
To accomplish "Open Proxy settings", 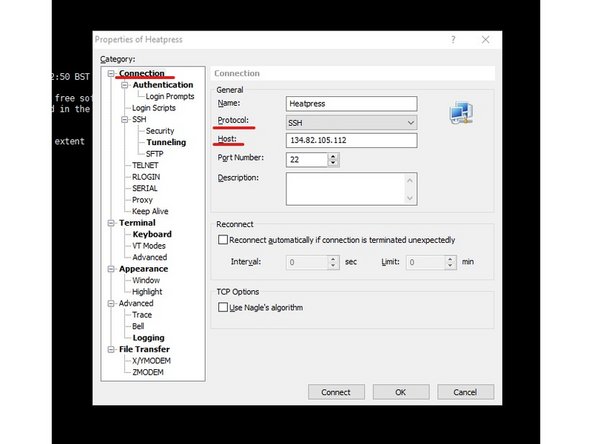I will tap(142, 200).
